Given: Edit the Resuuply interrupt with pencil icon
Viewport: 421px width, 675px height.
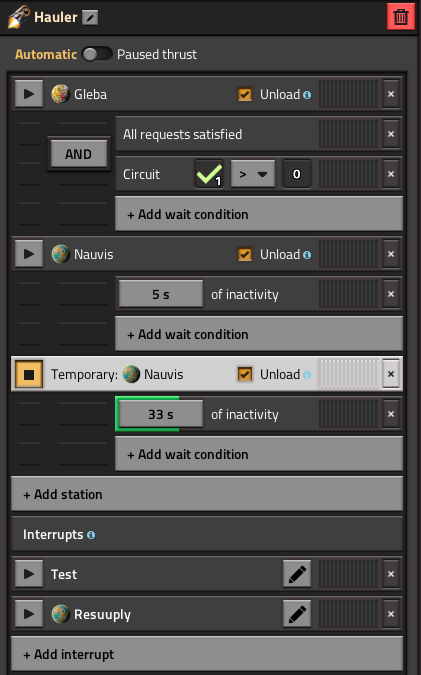Looking at the screenshot, I should [297, 614].
